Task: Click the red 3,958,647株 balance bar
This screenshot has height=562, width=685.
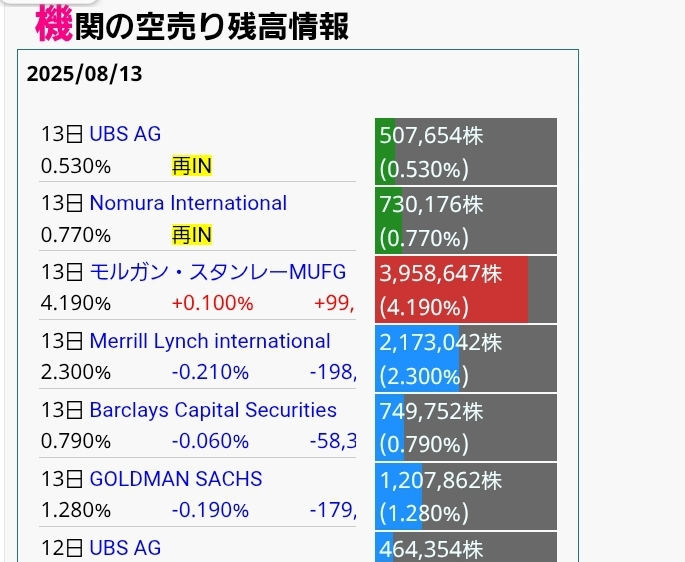Action: 466,289
